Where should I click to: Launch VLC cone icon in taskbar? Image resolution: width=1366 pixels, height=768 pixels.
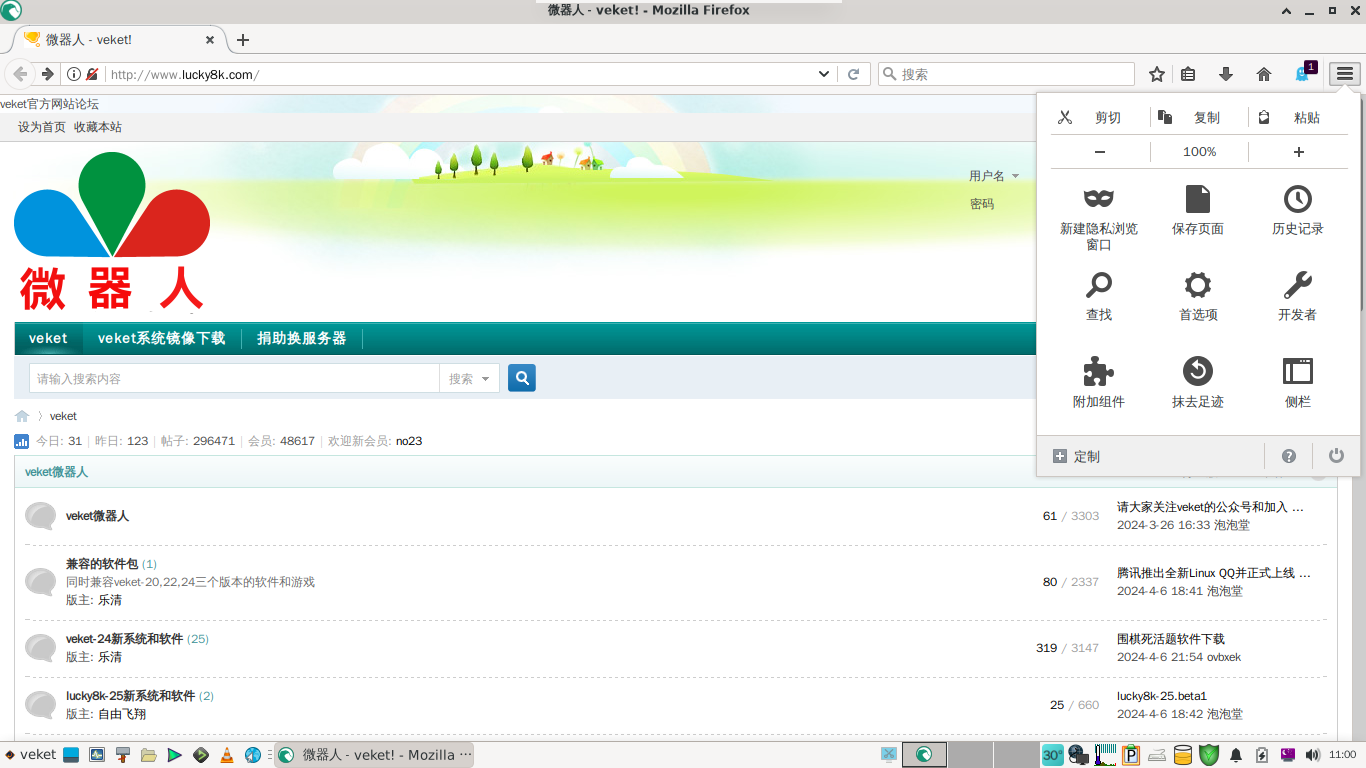point(226,755)
